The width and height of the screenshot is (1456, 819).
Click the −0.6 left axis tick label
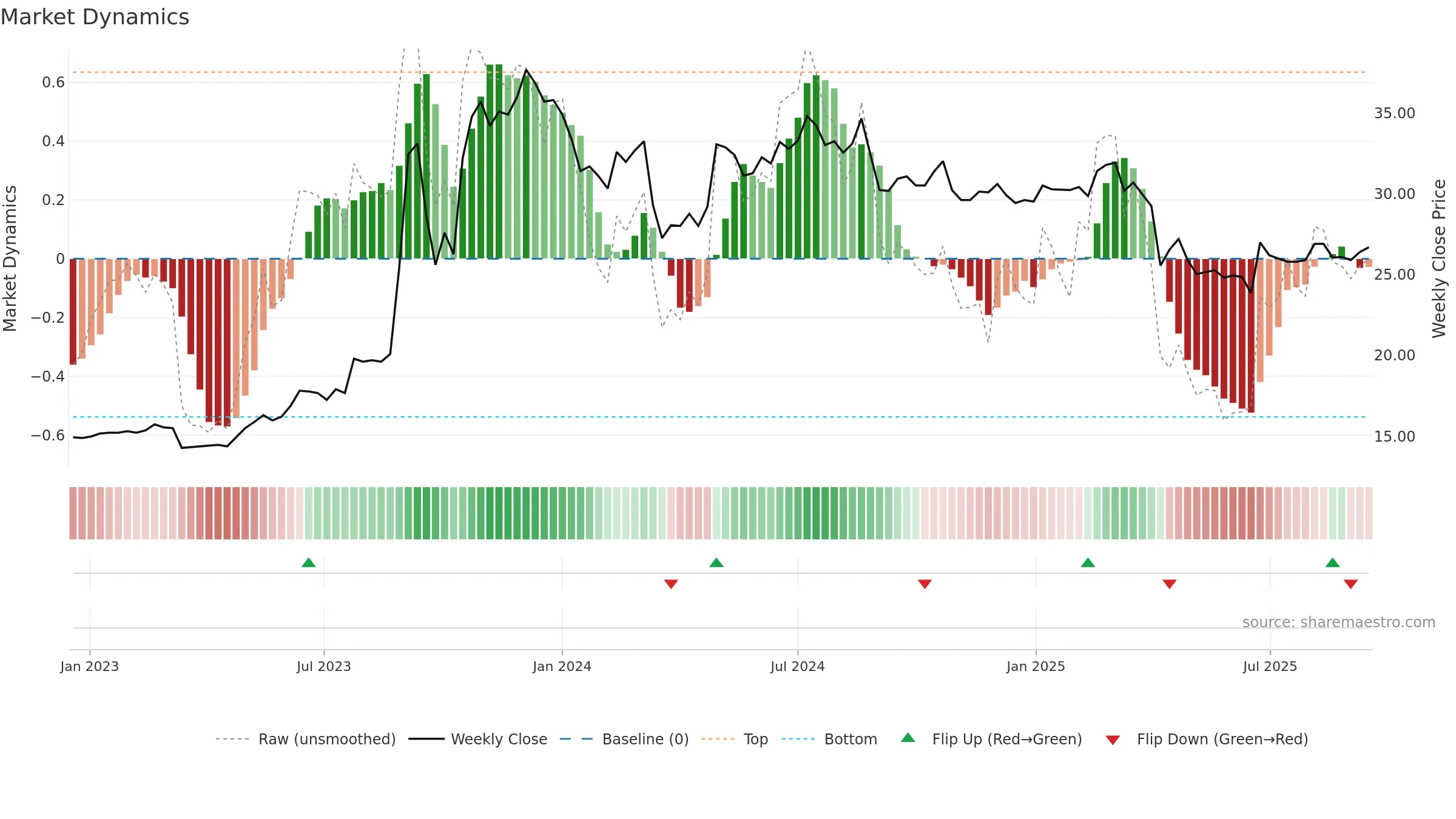pos(48,436)
